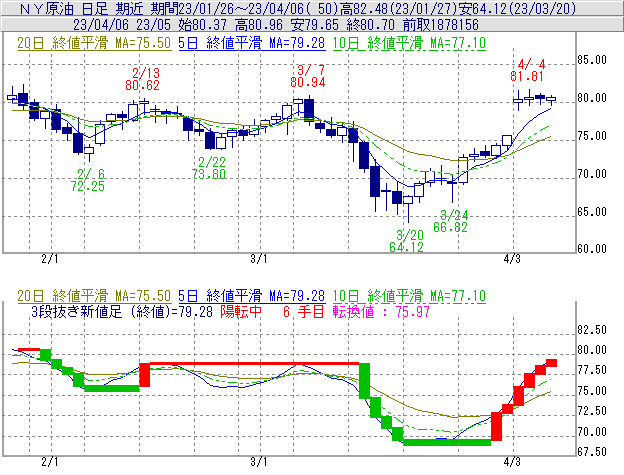Select upper chart 5日 MA=79.28 legend
This screenshot has width=624, height=475.
(252, 43)
